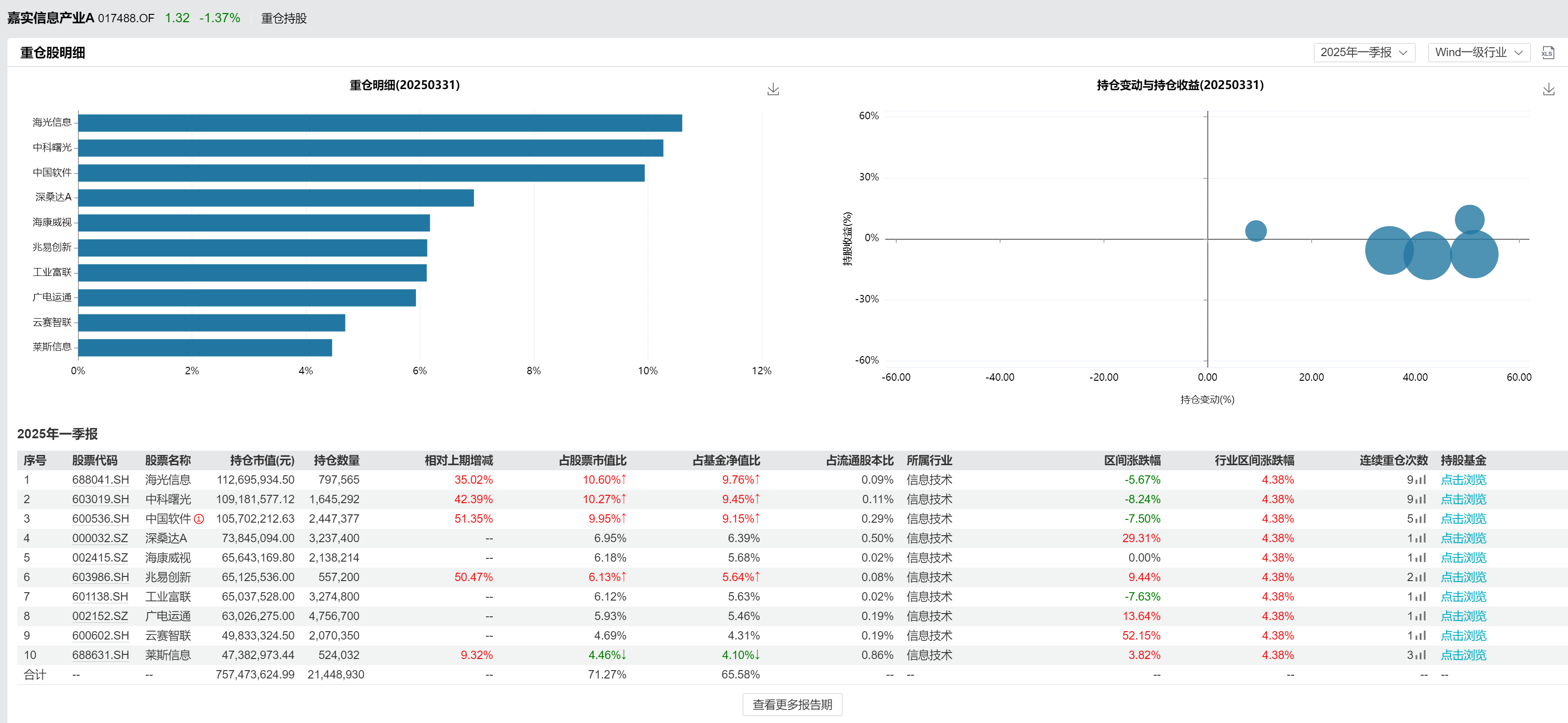Screen dimensions: 1568x723
Task: Open stock code 600602.SH link
Action: coord(101,636)
